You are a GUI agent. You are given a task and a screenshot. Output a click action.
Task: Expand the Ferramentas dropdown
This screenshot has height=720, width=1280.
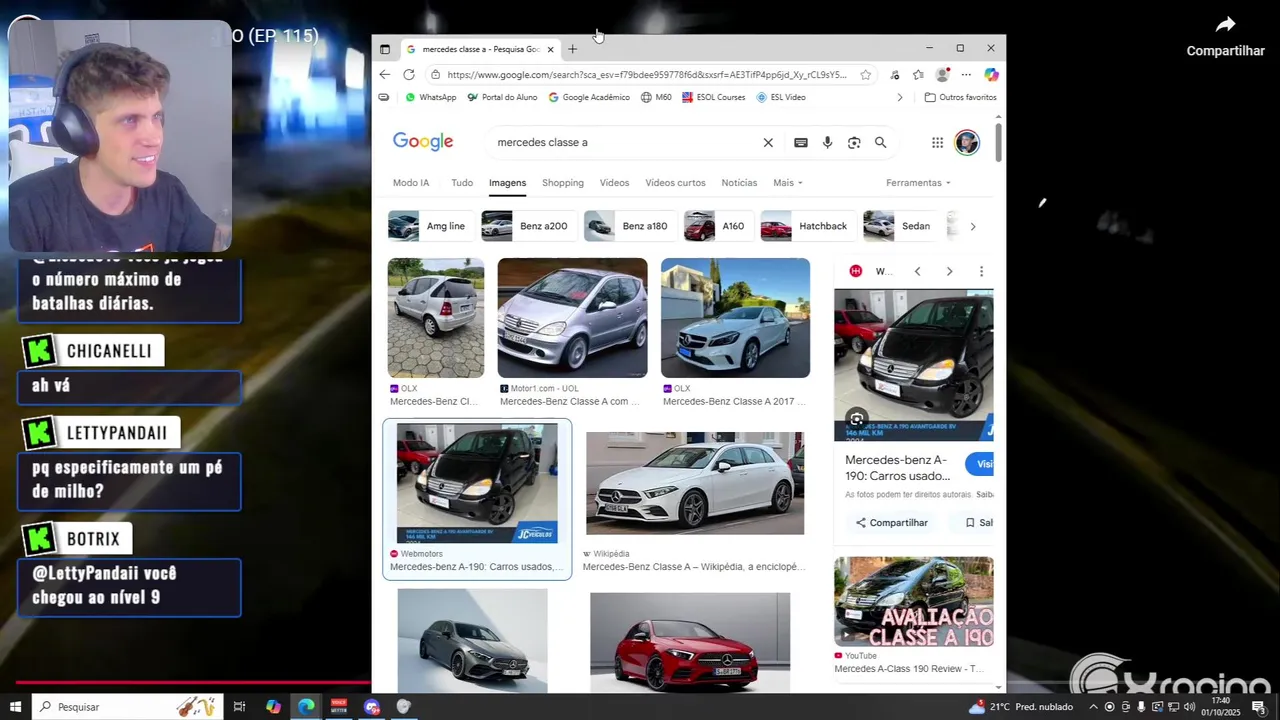click(918, 183)
